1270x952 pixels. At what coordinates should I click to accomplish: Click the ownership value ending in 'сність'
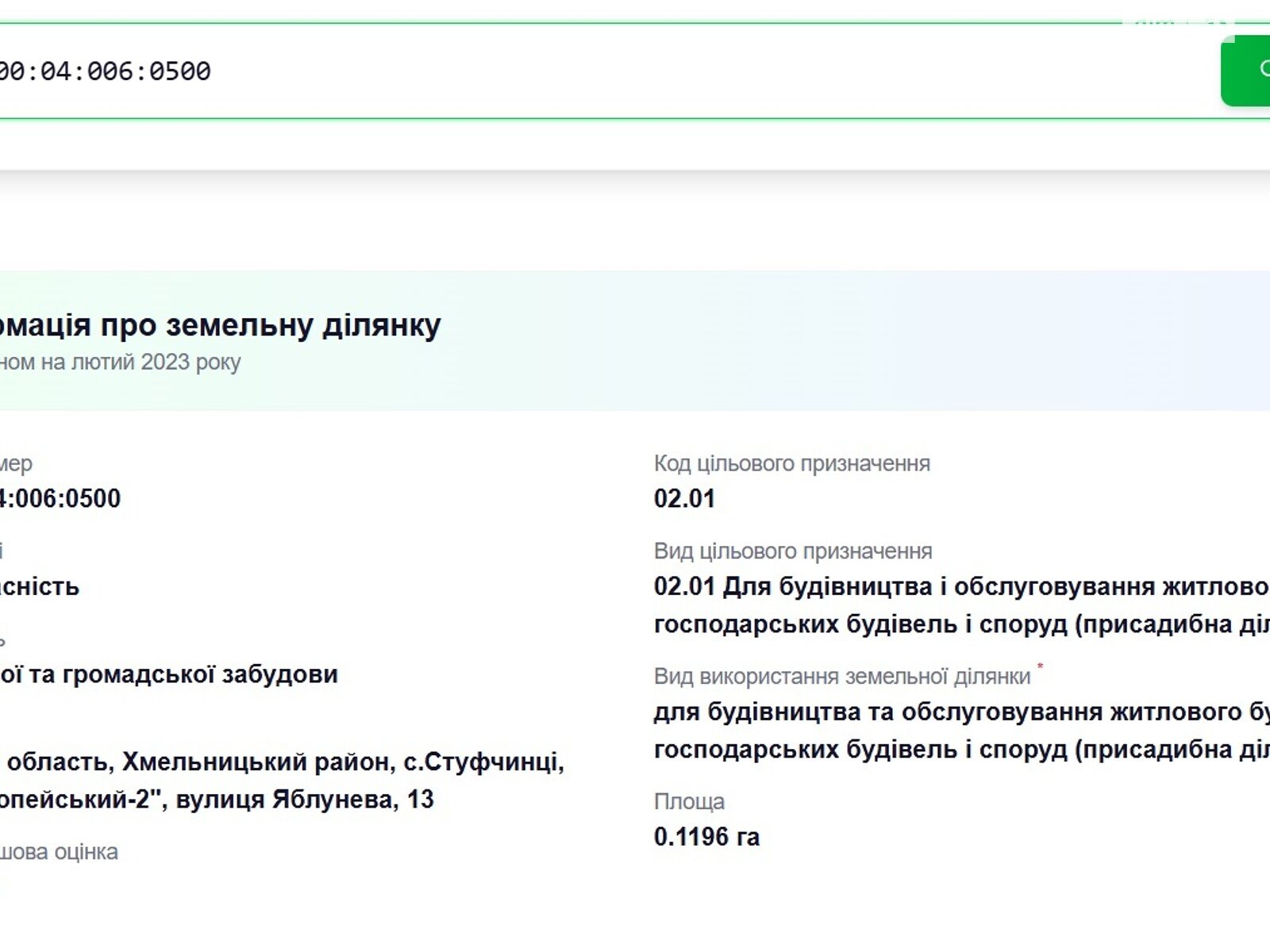pos(40,587)
